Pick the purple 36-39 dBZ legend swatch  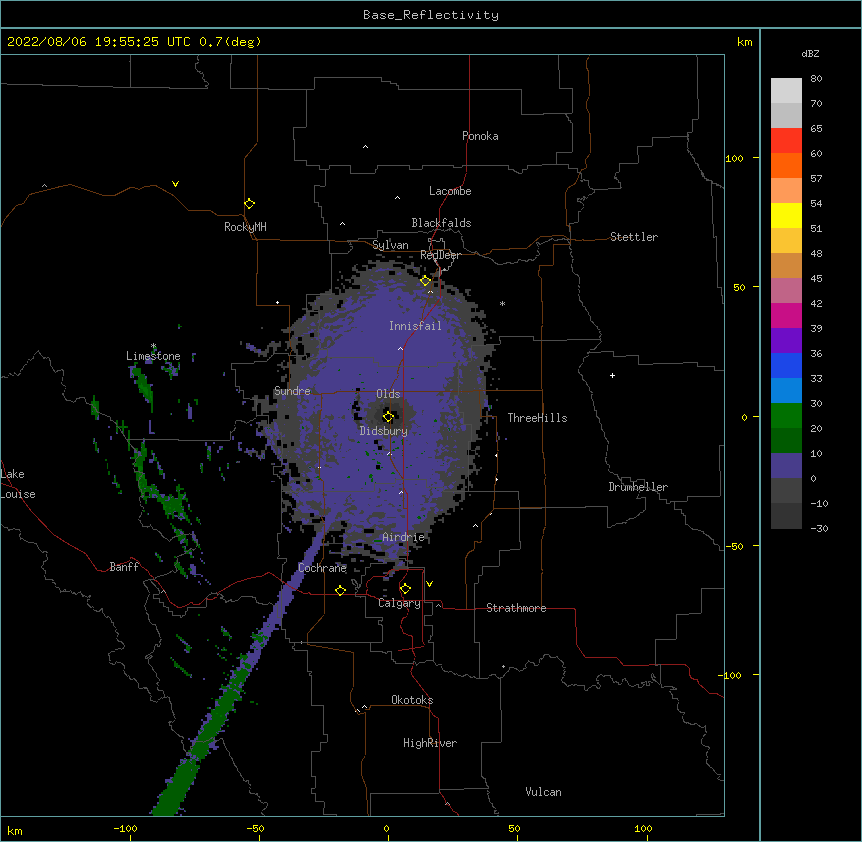click(x=786, y=341)
